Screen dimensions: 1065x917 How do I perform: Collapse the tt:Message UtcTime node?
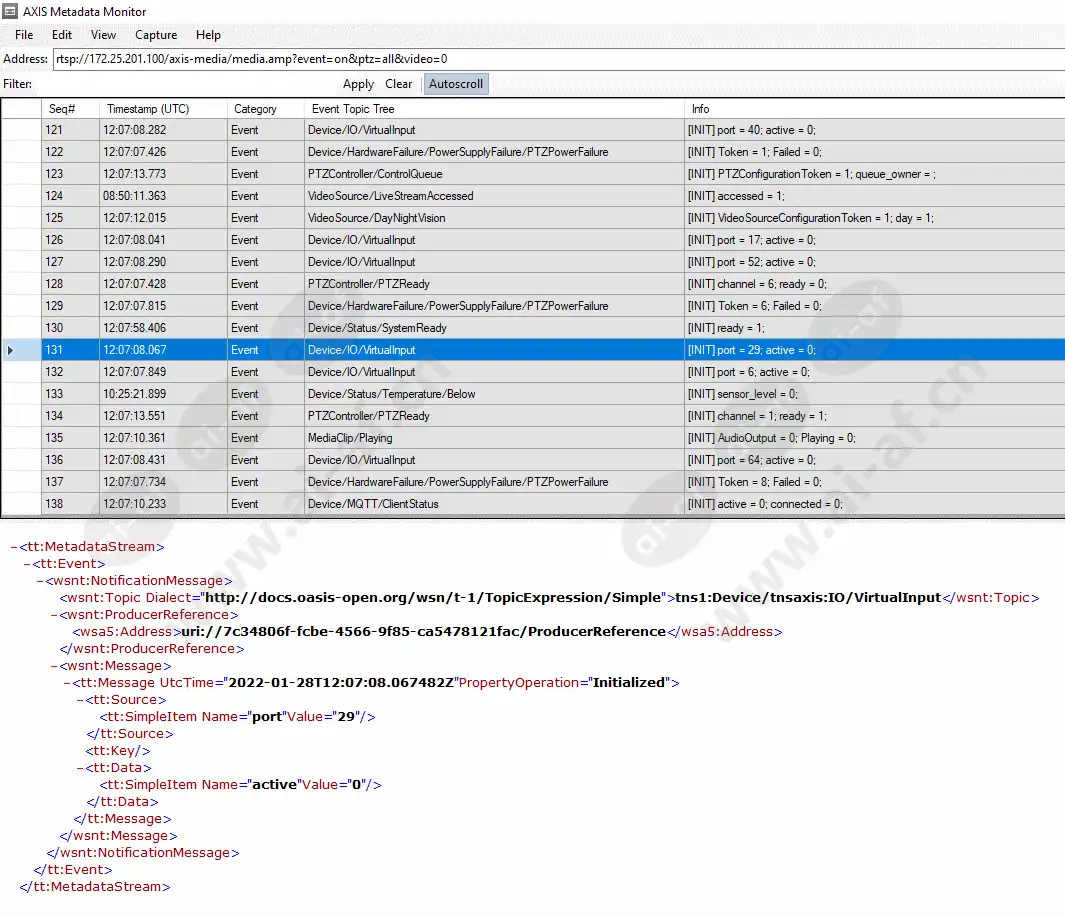(x=67, y=683)
